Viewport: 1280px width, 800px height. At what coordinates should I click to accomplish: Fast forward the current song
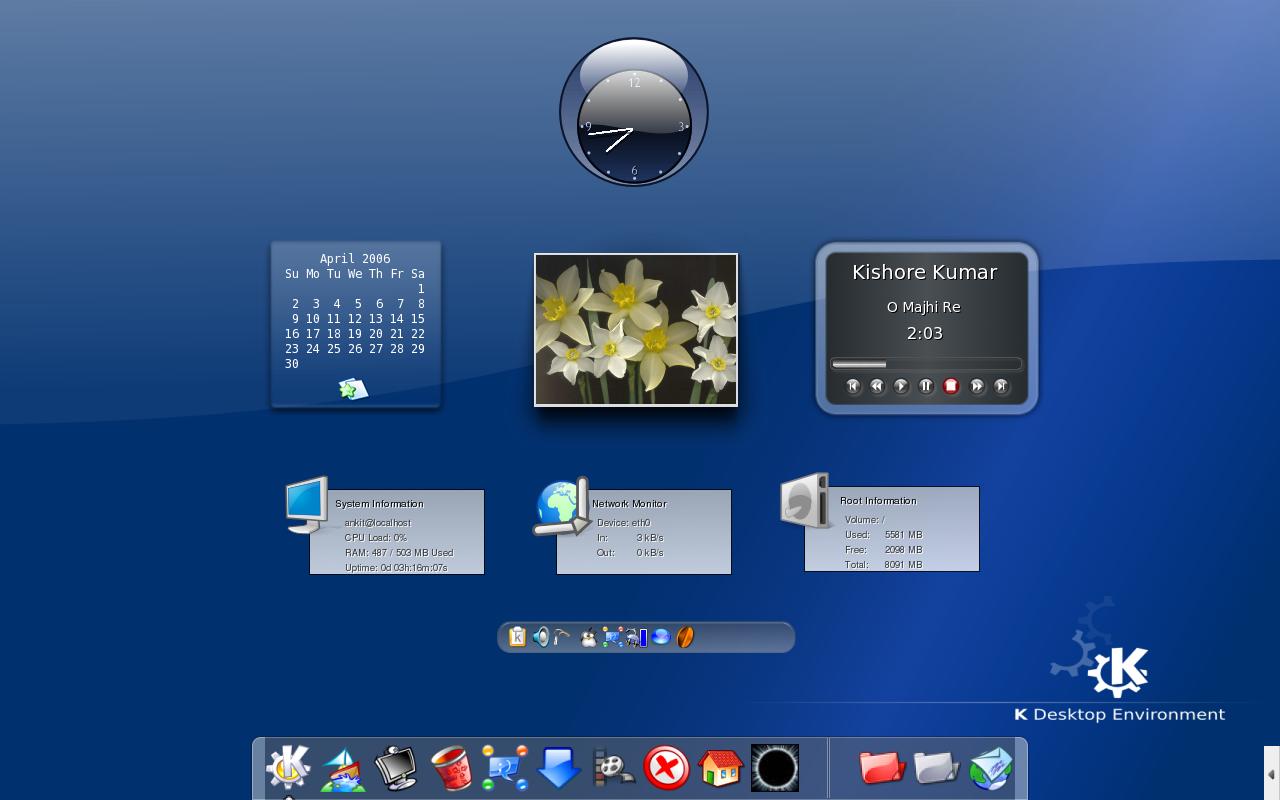977,386
